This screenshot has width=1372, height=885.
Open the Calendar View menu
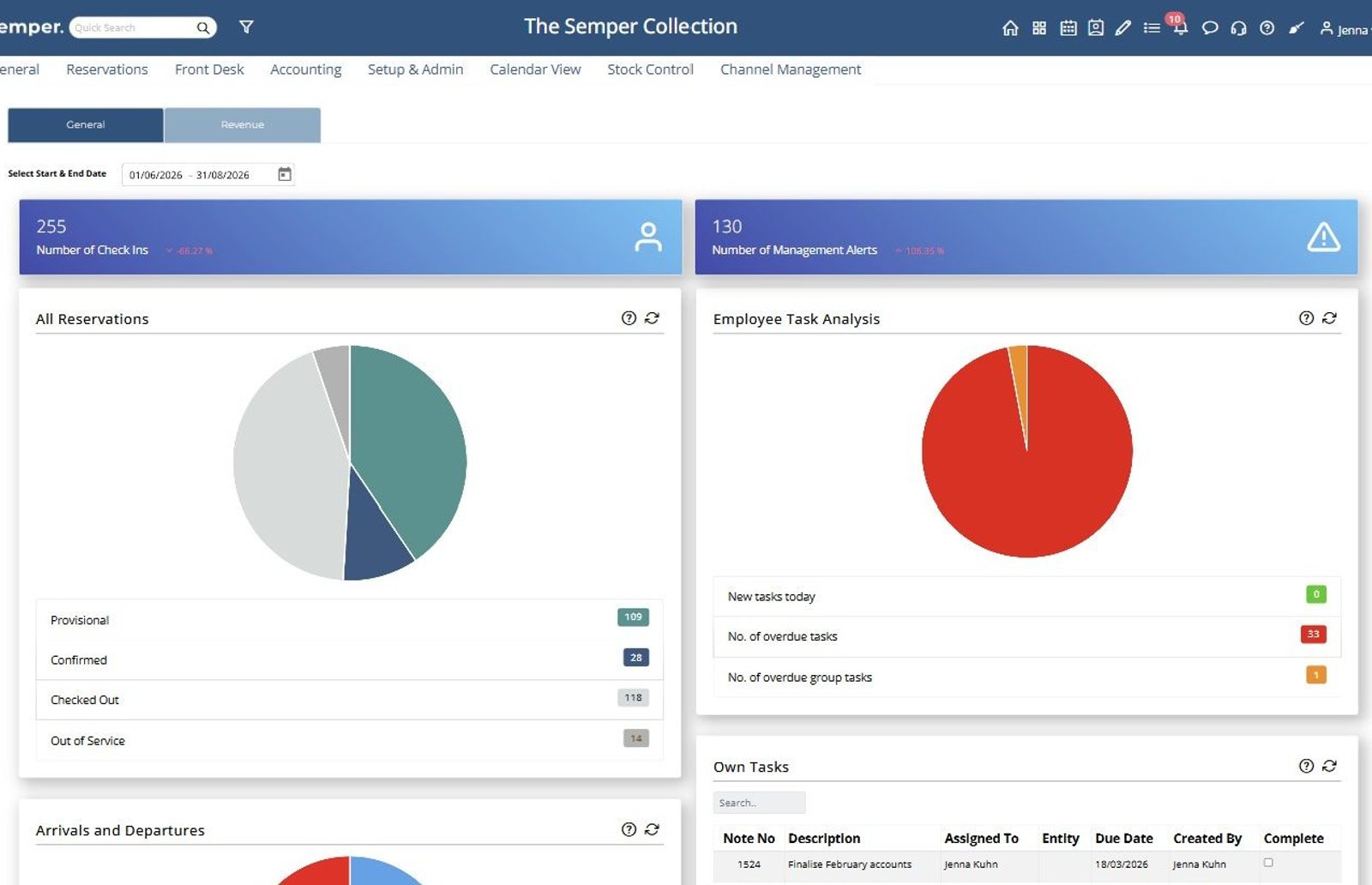(x=535, y=69)
